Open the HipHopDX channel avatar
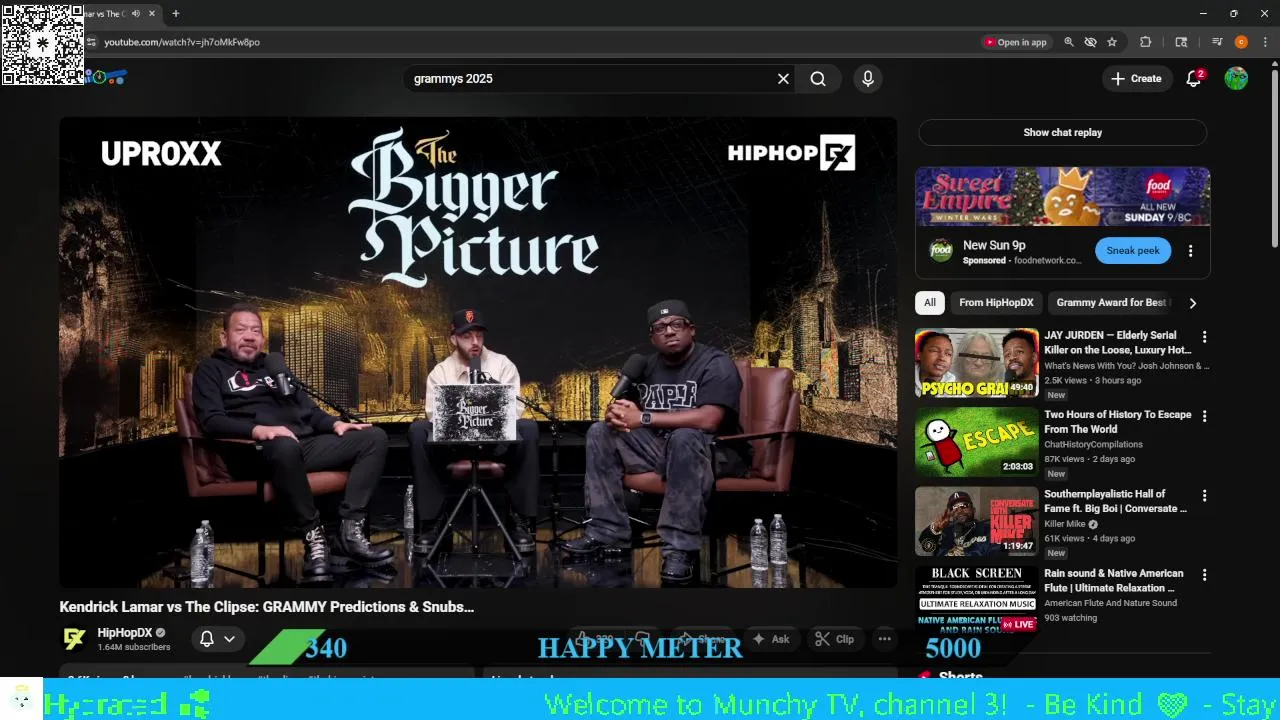Viewport: 1280px width, 720px height. point(74,639)
